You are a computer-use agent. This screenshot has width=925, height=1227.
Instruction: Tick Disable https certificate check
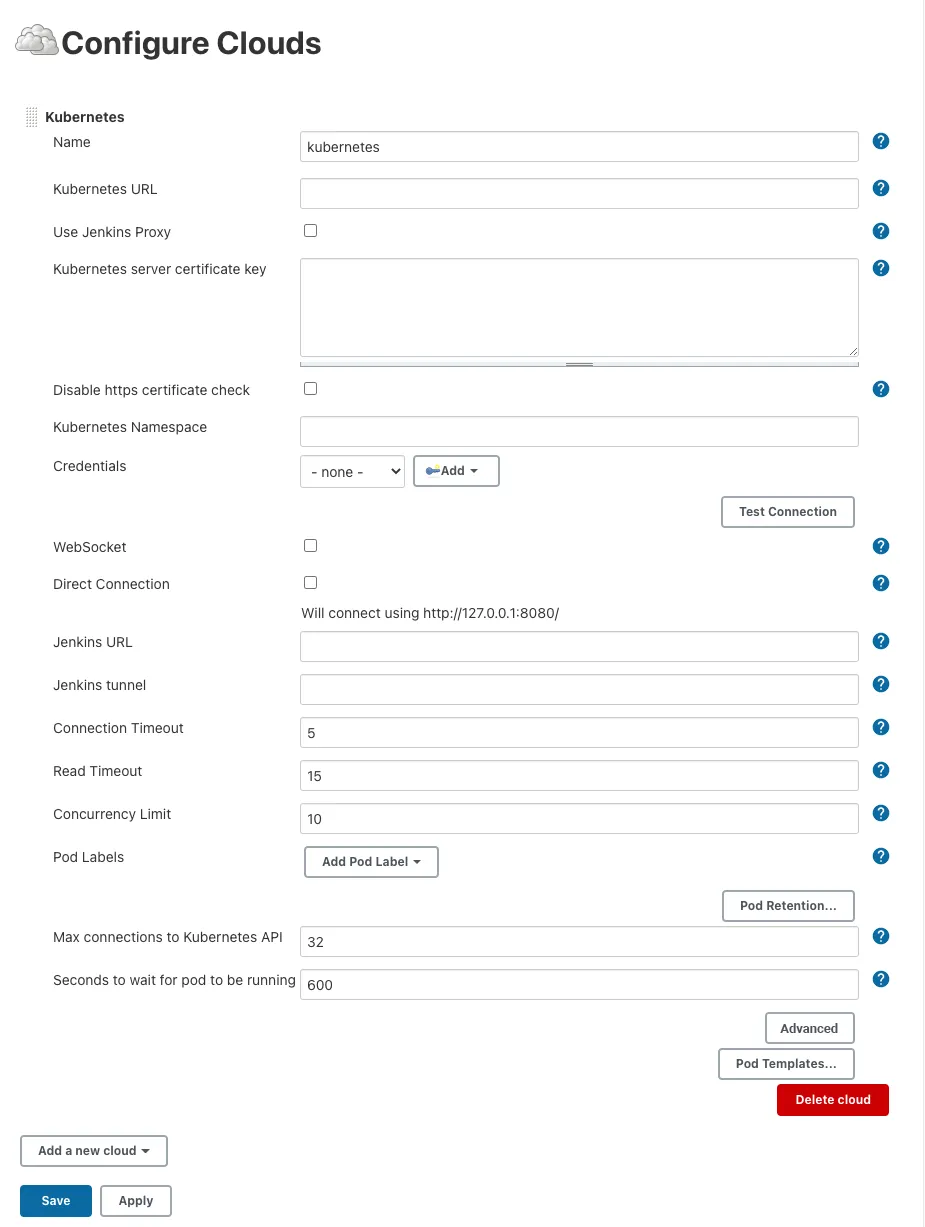pos(310,388)
